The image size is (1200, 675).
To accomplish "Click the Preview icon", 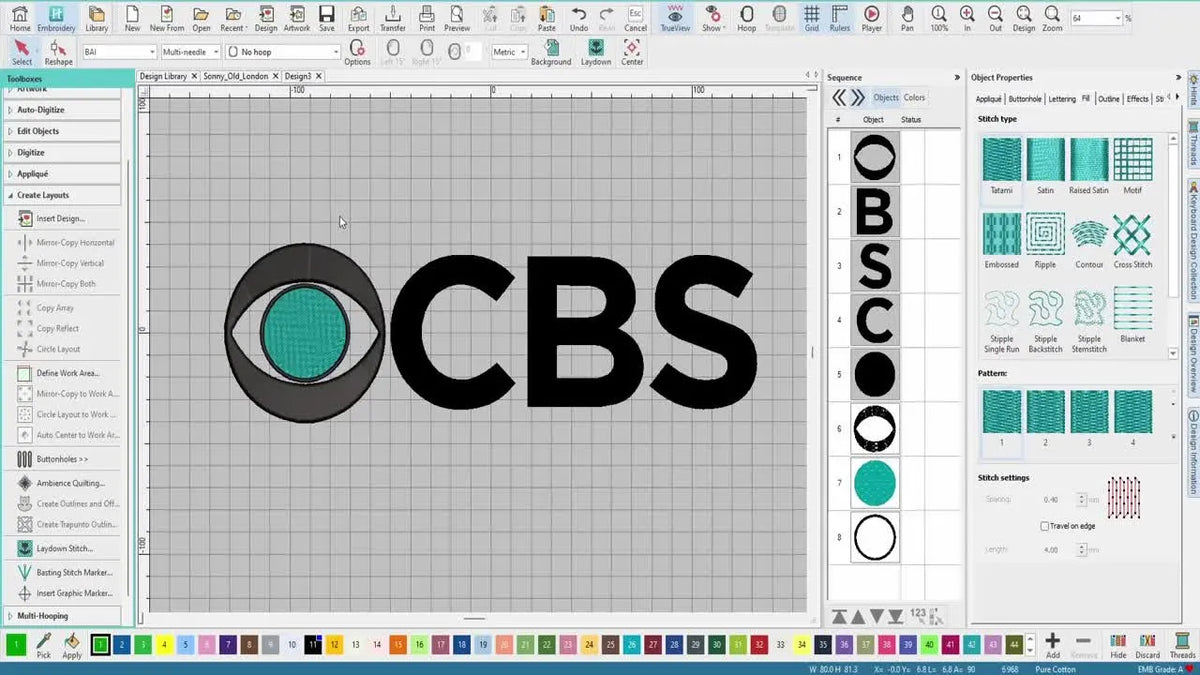I will point(457,18).
